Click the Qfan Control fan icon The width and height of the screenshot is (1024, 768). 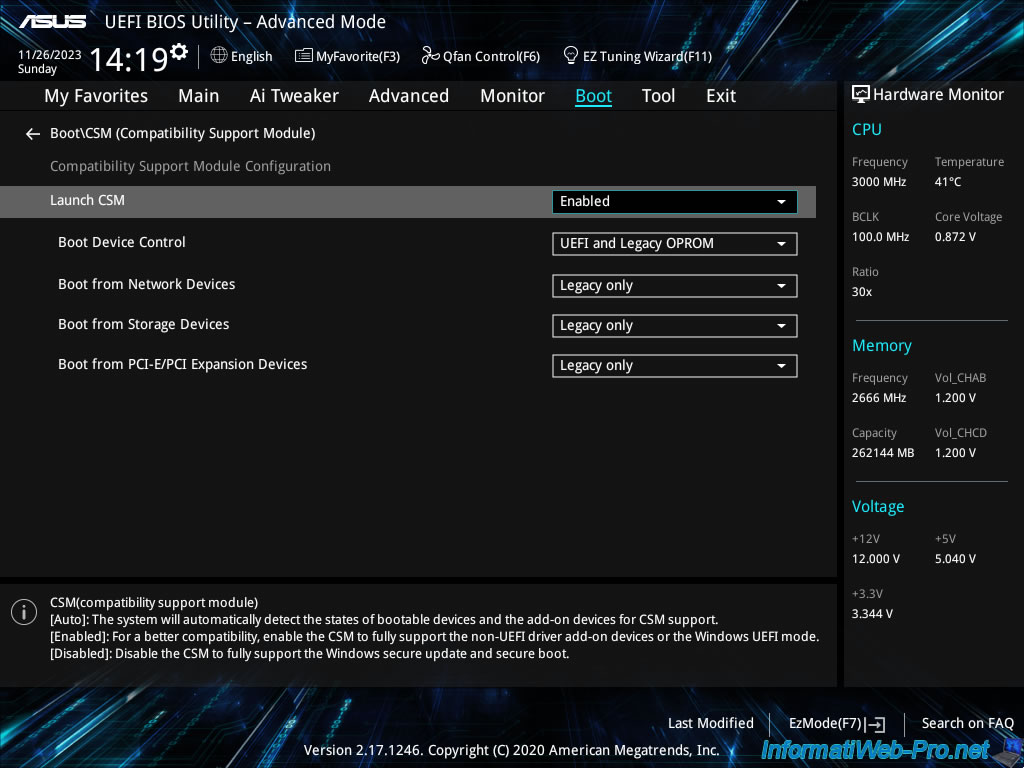pyautogui.click(x=430, y=56)
